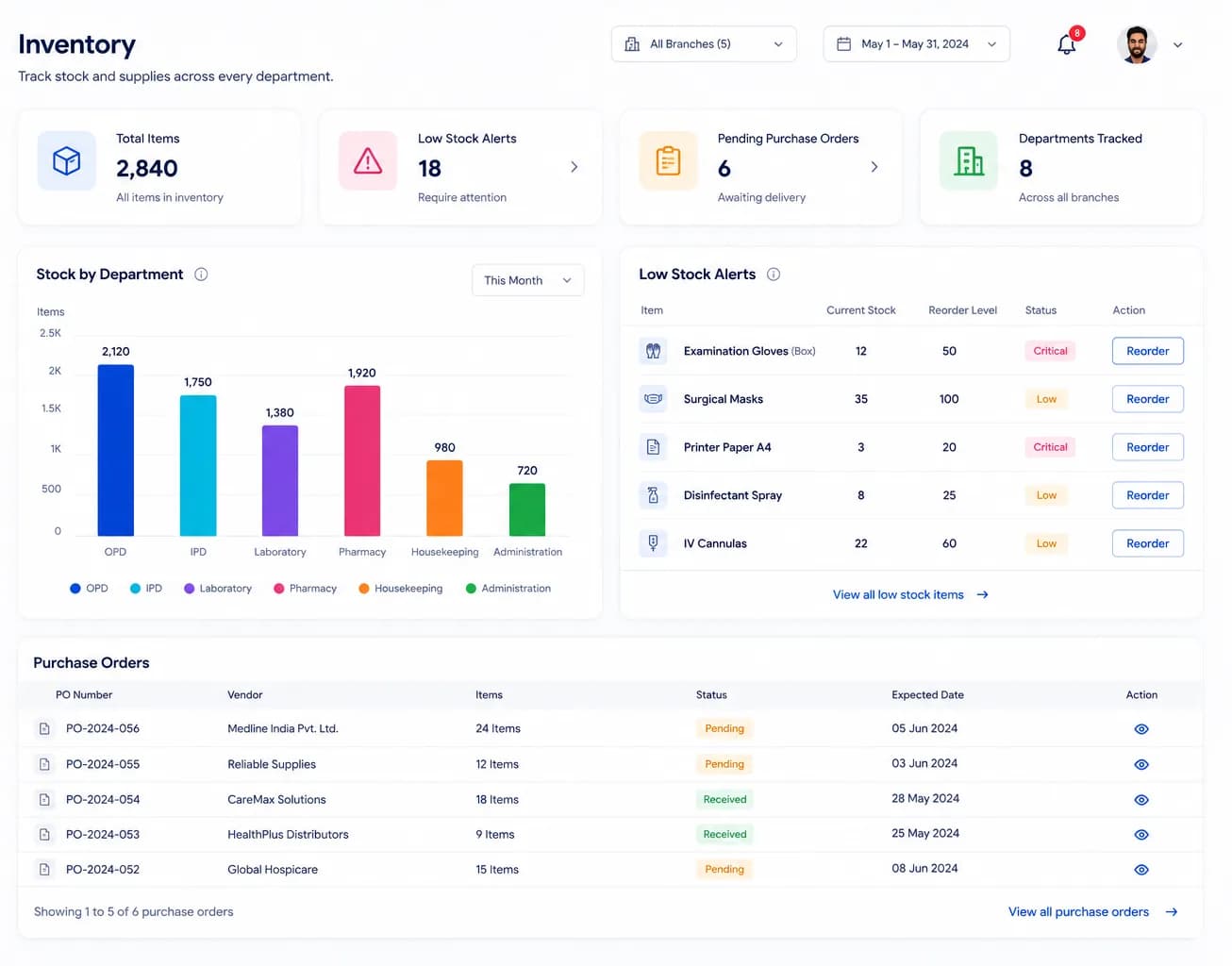Click the Low Stock Alerts warning triangle icon

coord(368,161)
